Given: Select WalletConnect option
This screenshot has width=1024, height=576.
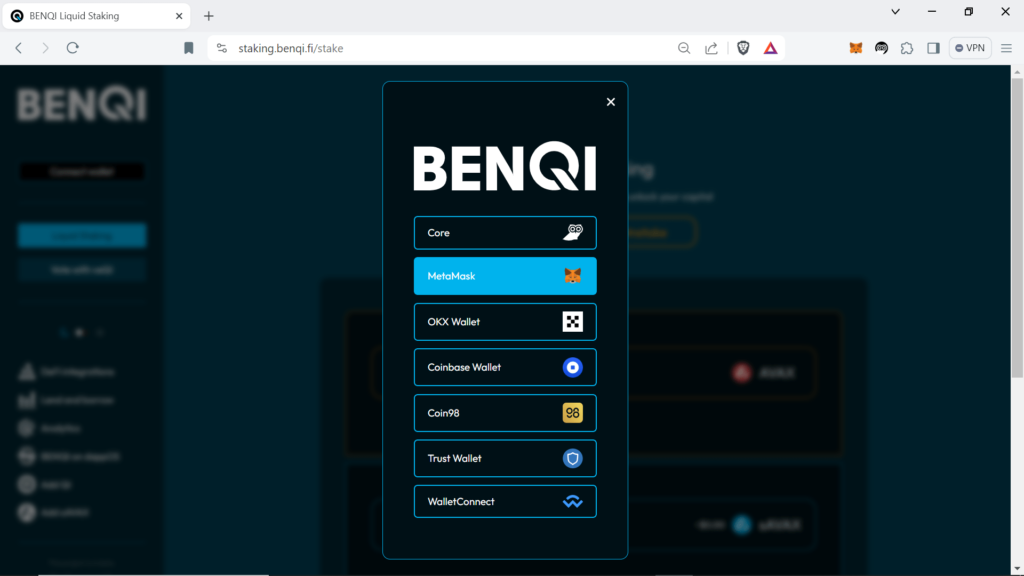Looking at the screenshot, I should click(505, 502).
